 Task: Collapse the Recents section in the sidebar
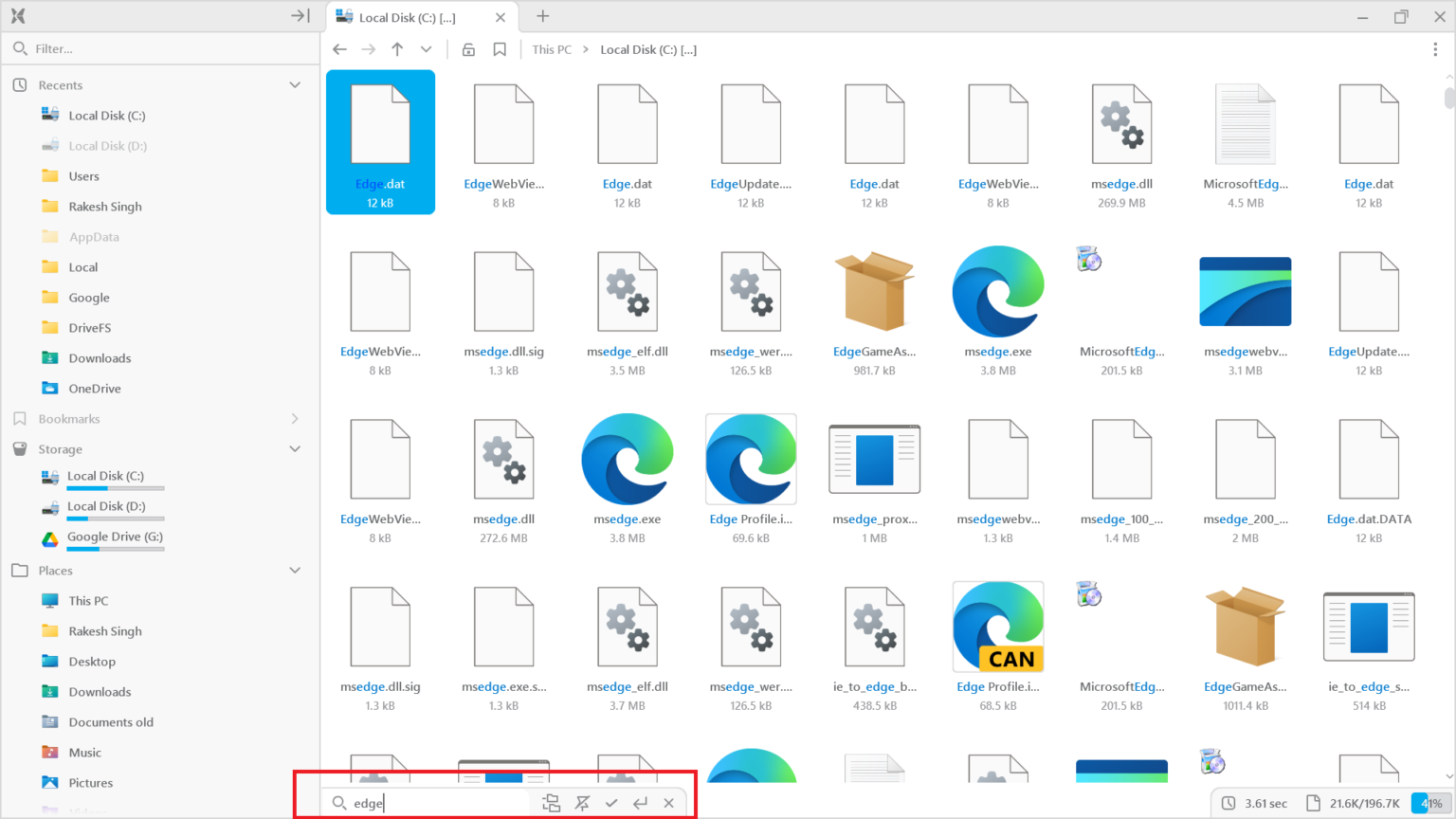coord(295,84)
